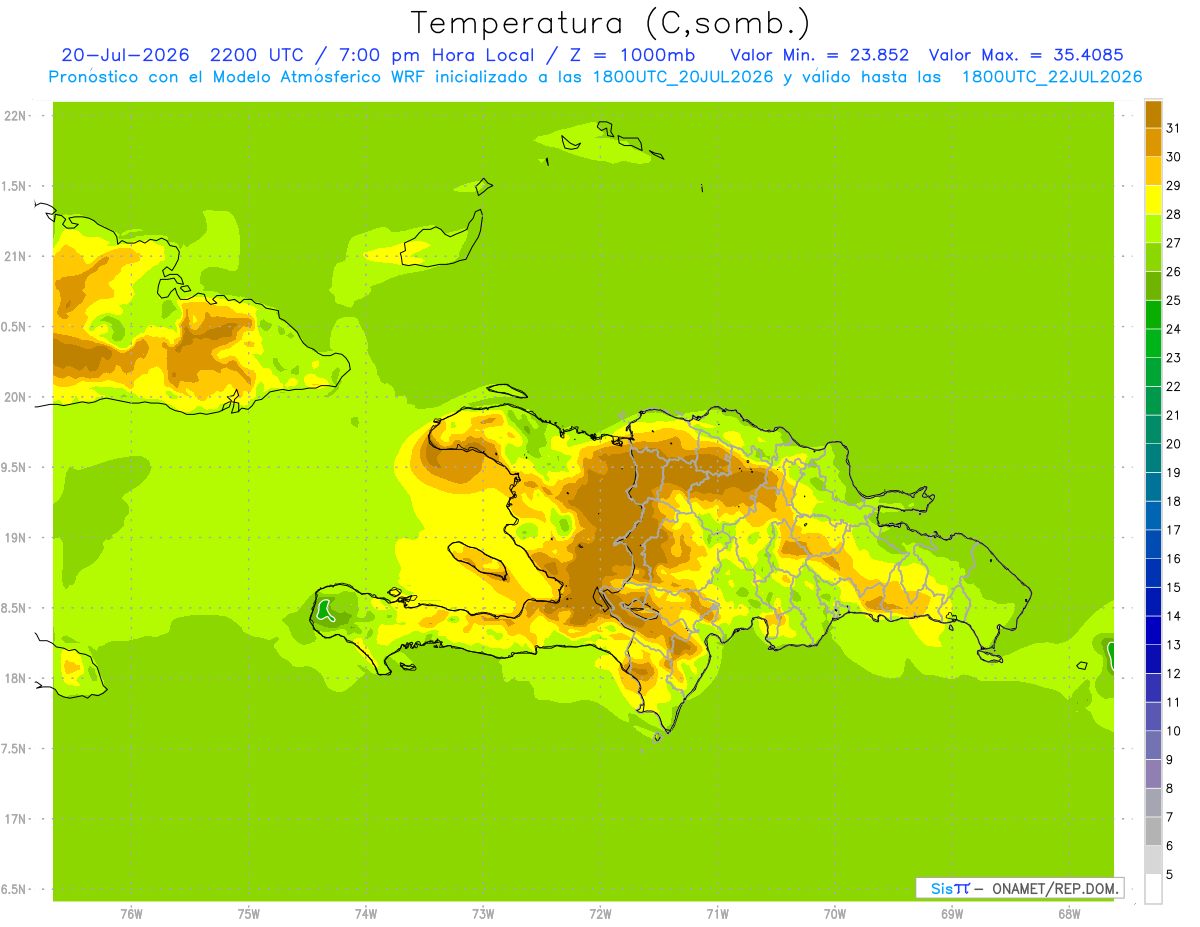Viewport: 1200px width, 927px height.
Task: Click legend swatch between 30 and 31
Action: pyautogui.click(x=1153, y=142)
